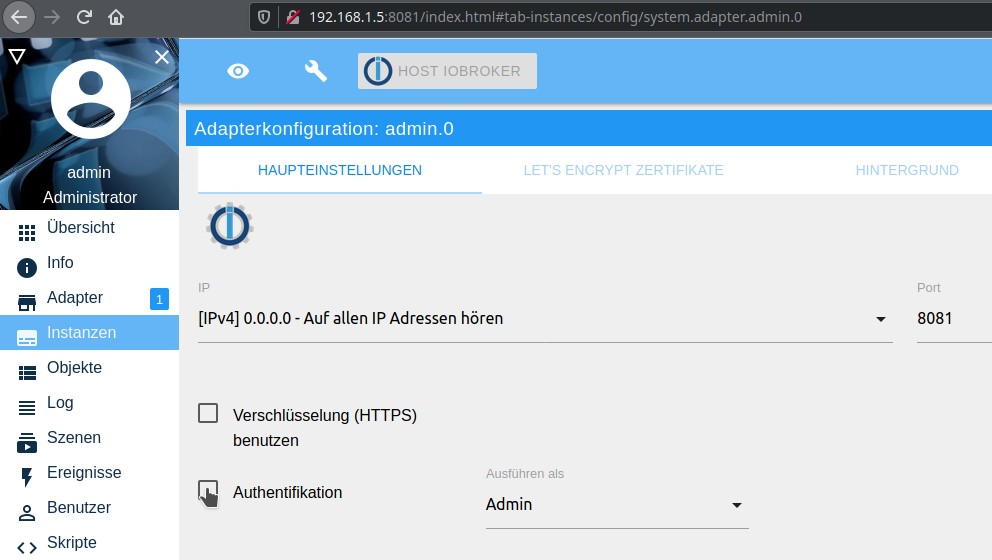Open the Log page from sidebar
This screenshot has width=992, height=560.
pos(60,403)
